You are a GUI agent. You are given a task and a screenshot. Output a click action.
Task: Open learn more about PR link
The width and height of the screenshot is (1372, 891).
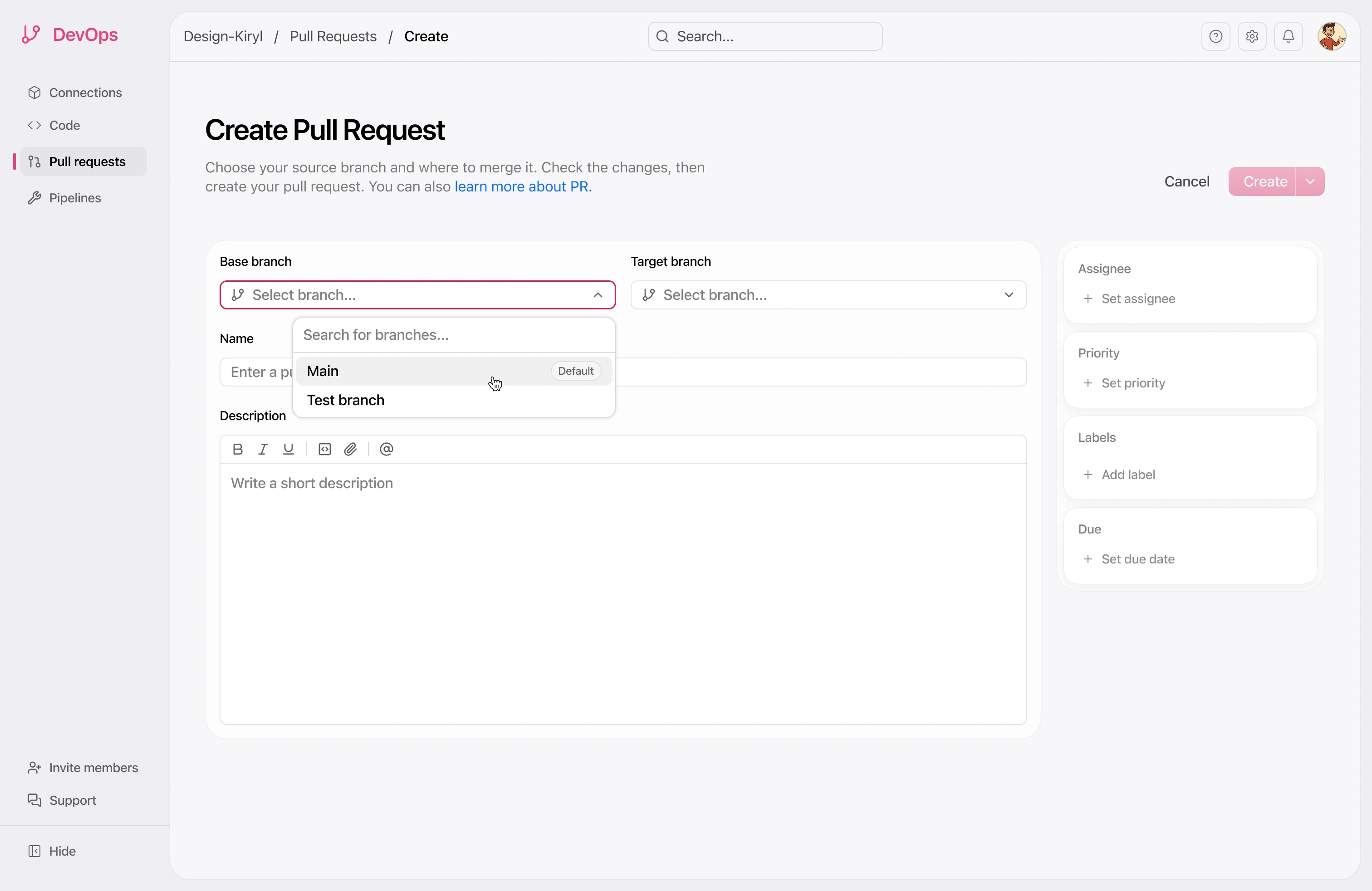(523, 187)
